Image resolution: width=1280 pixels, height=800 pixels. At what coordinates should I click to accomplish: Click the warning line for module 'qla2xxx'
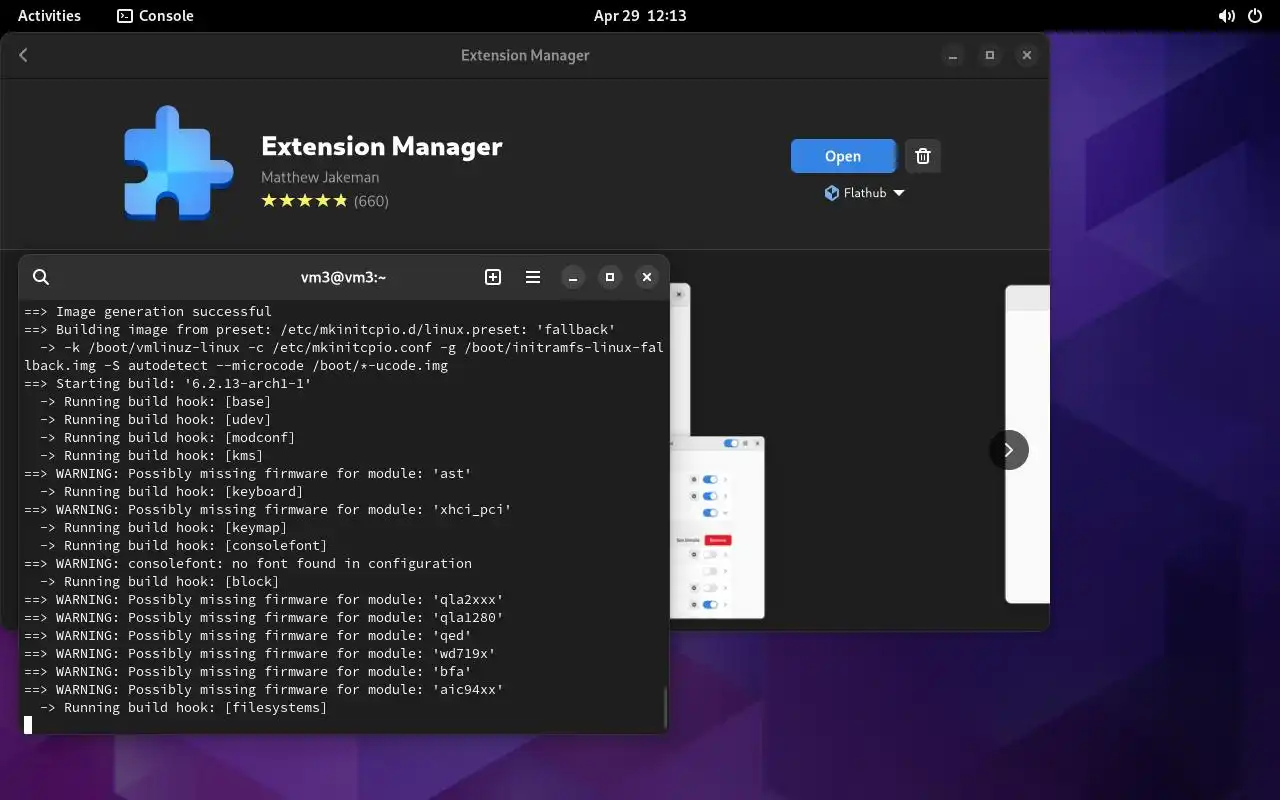coord(264,599)
